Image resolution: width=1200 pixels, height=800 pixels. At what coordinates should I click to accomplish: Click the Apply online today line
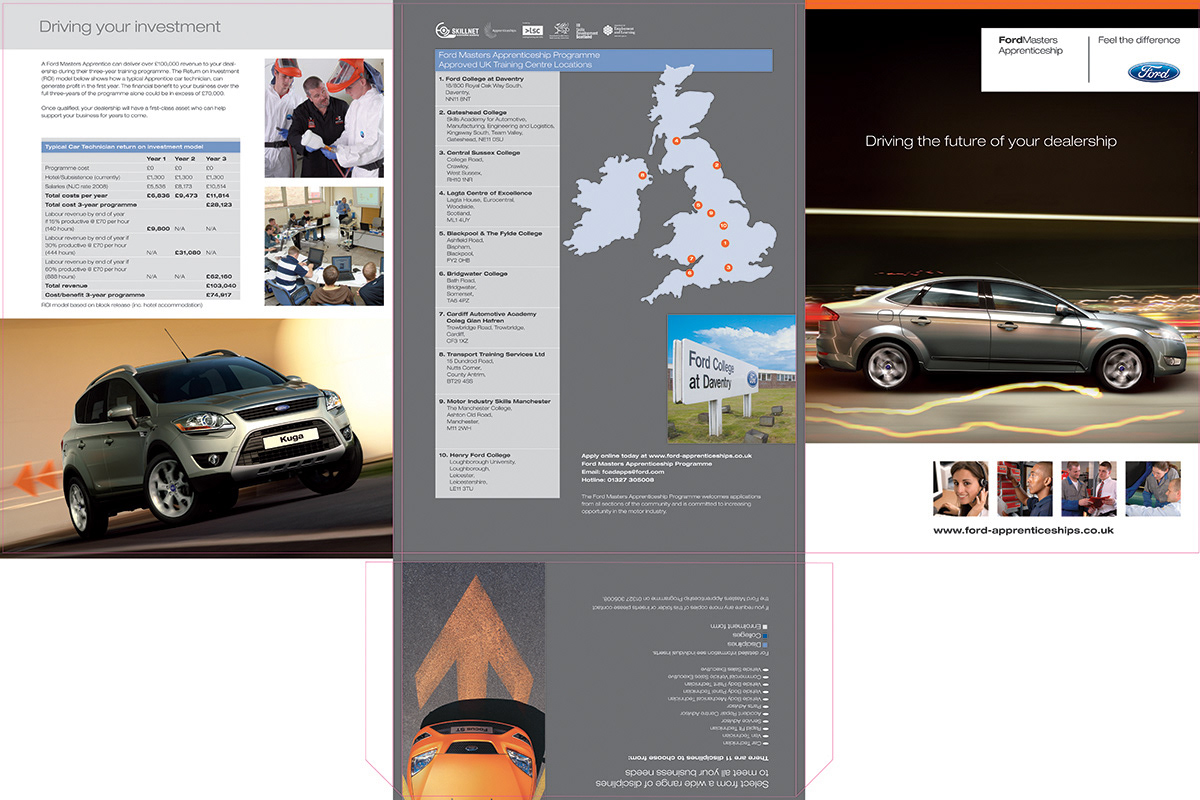pyautogui.click(x=666, y=456)
